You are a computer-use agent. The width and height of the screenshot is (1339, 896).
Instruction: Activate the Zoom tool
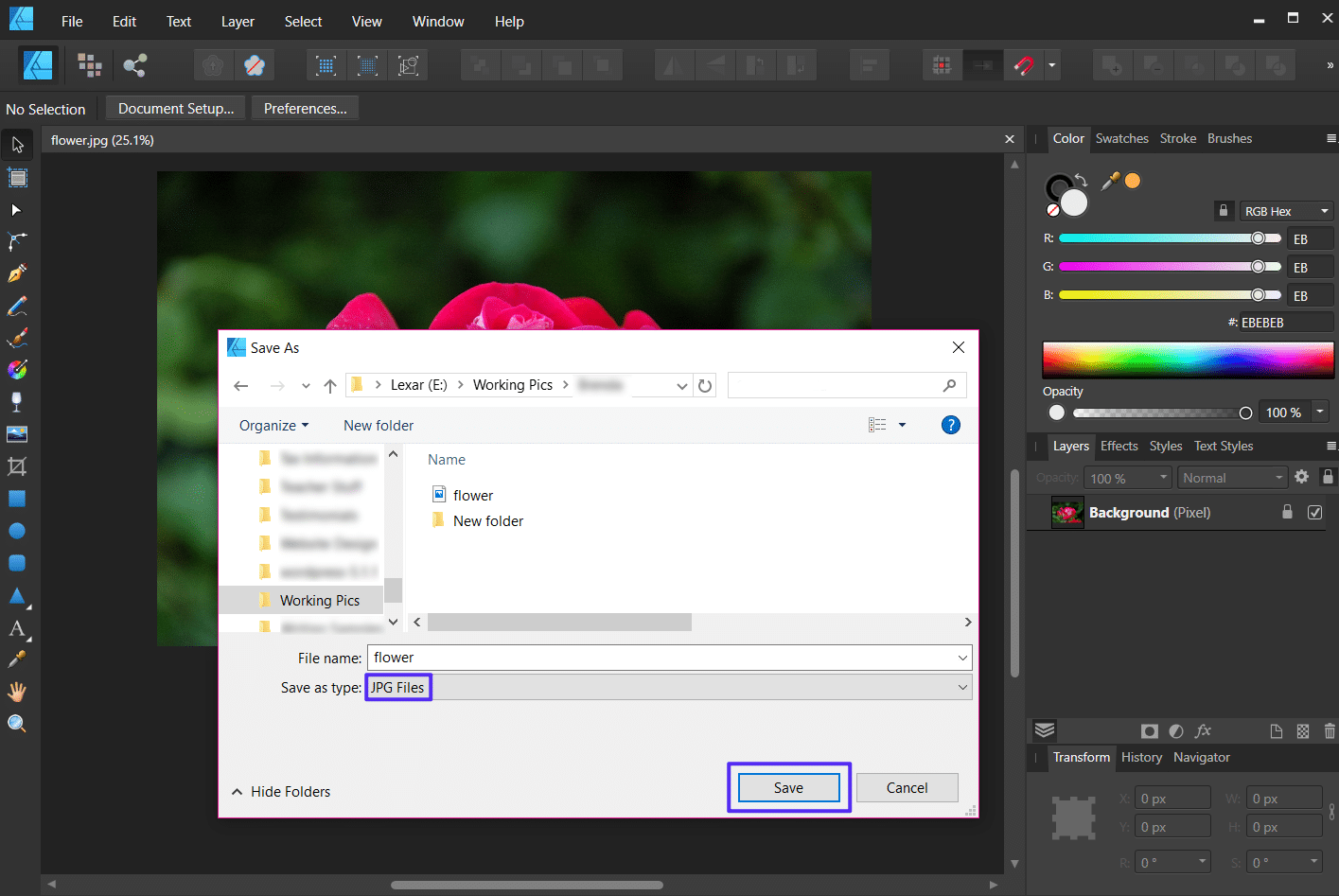pos(17,723)
